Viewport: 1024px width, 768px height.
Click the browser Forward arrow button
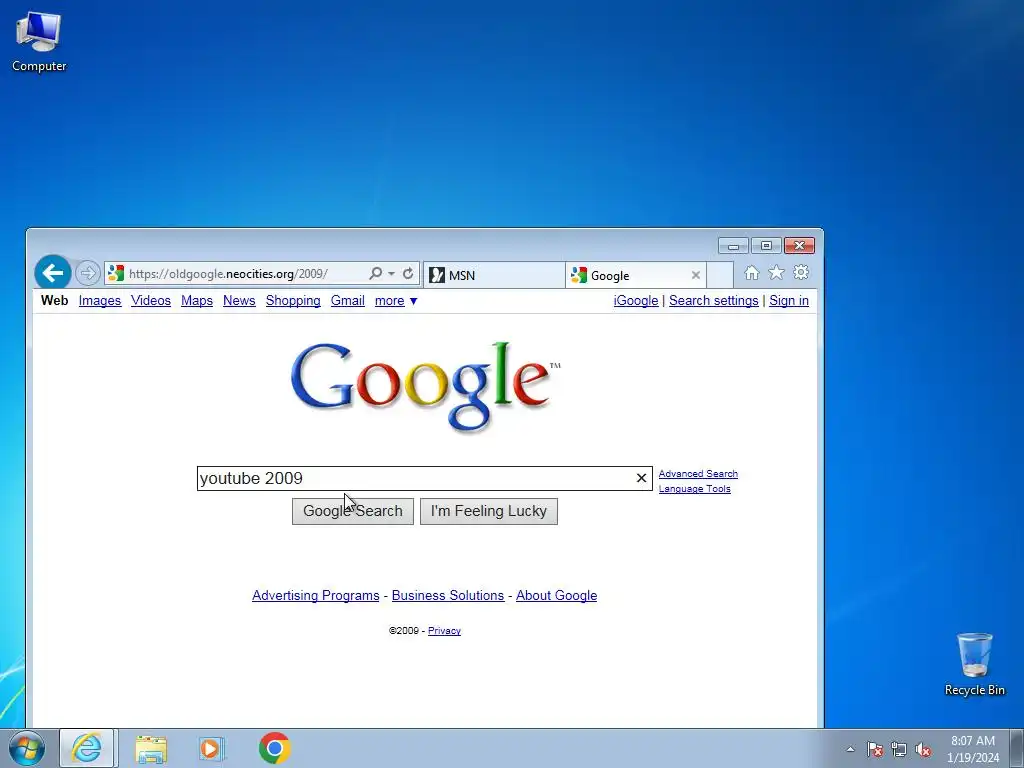(x=88, y=273)
